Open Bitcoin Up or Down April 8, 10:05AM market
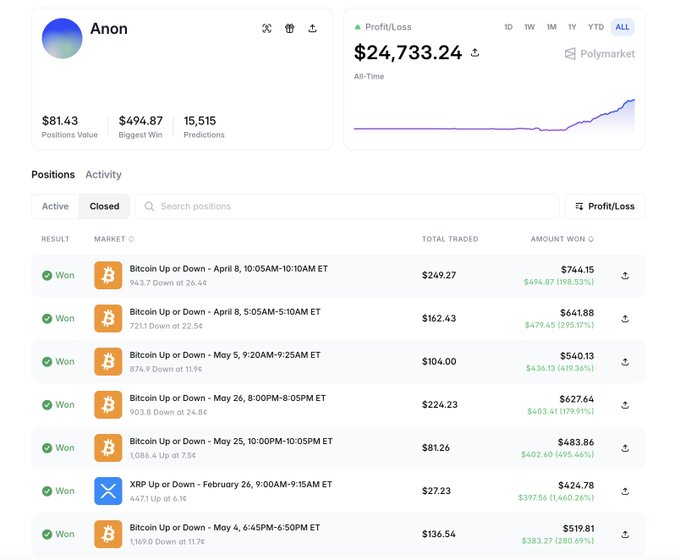The height and width of the screenshot is (560, 680). click(x=229, y=269)
